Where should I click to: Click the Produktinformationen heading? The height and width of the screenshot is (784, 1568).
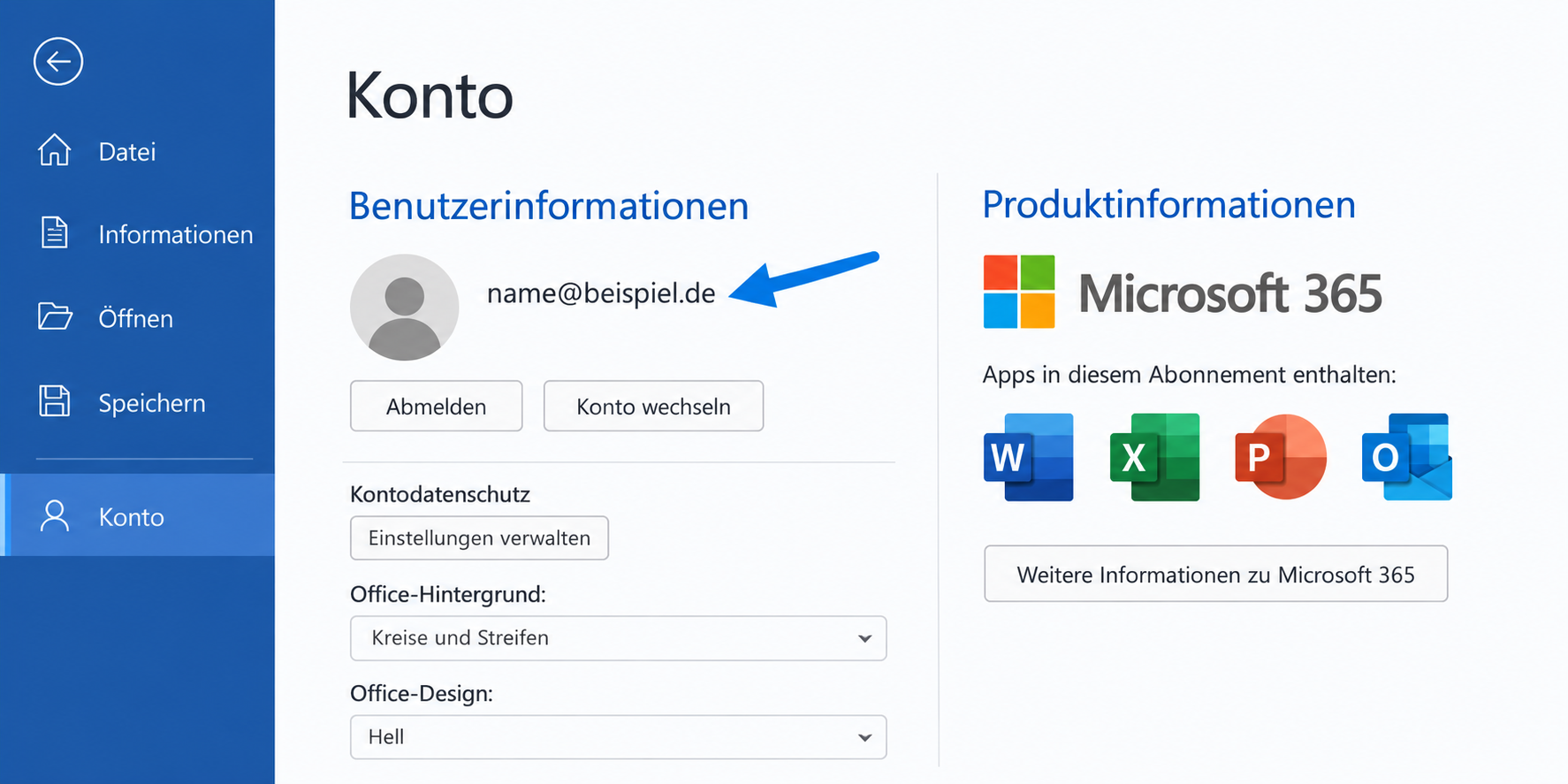pyautogui.click(x=1169, y=205)
